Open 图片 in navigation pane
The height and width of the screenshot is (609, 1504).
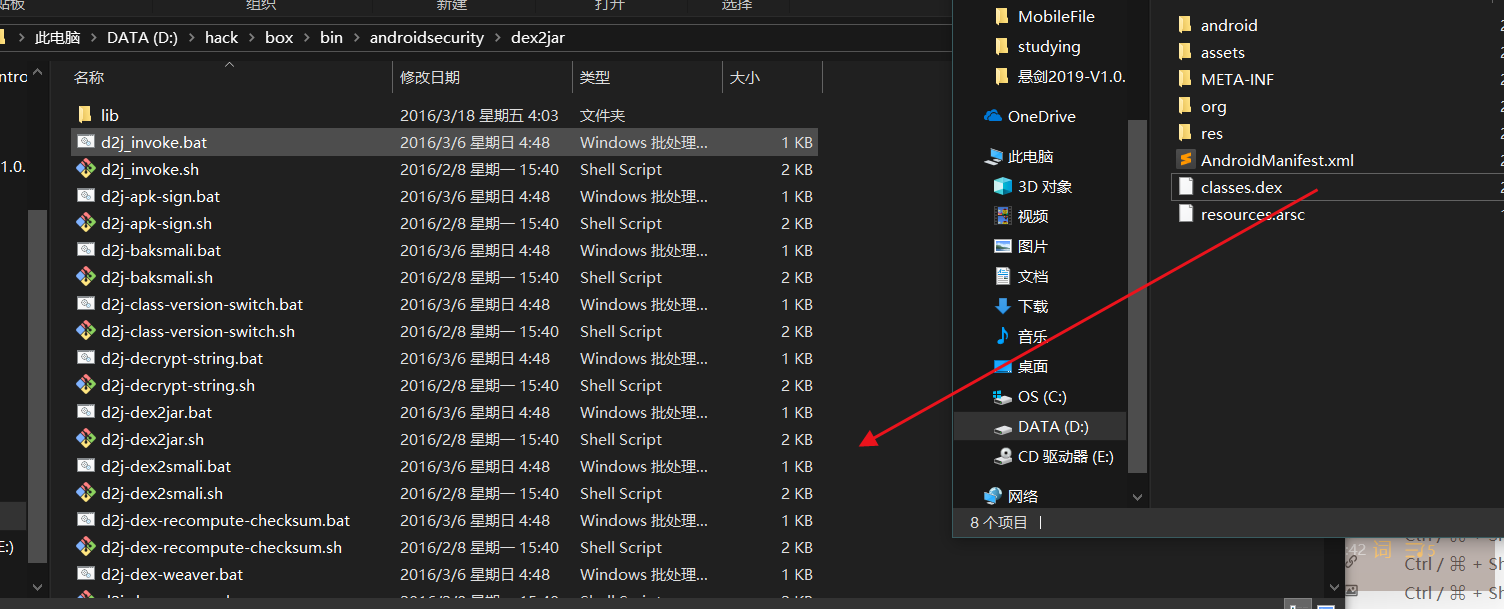click(1033, 246)
